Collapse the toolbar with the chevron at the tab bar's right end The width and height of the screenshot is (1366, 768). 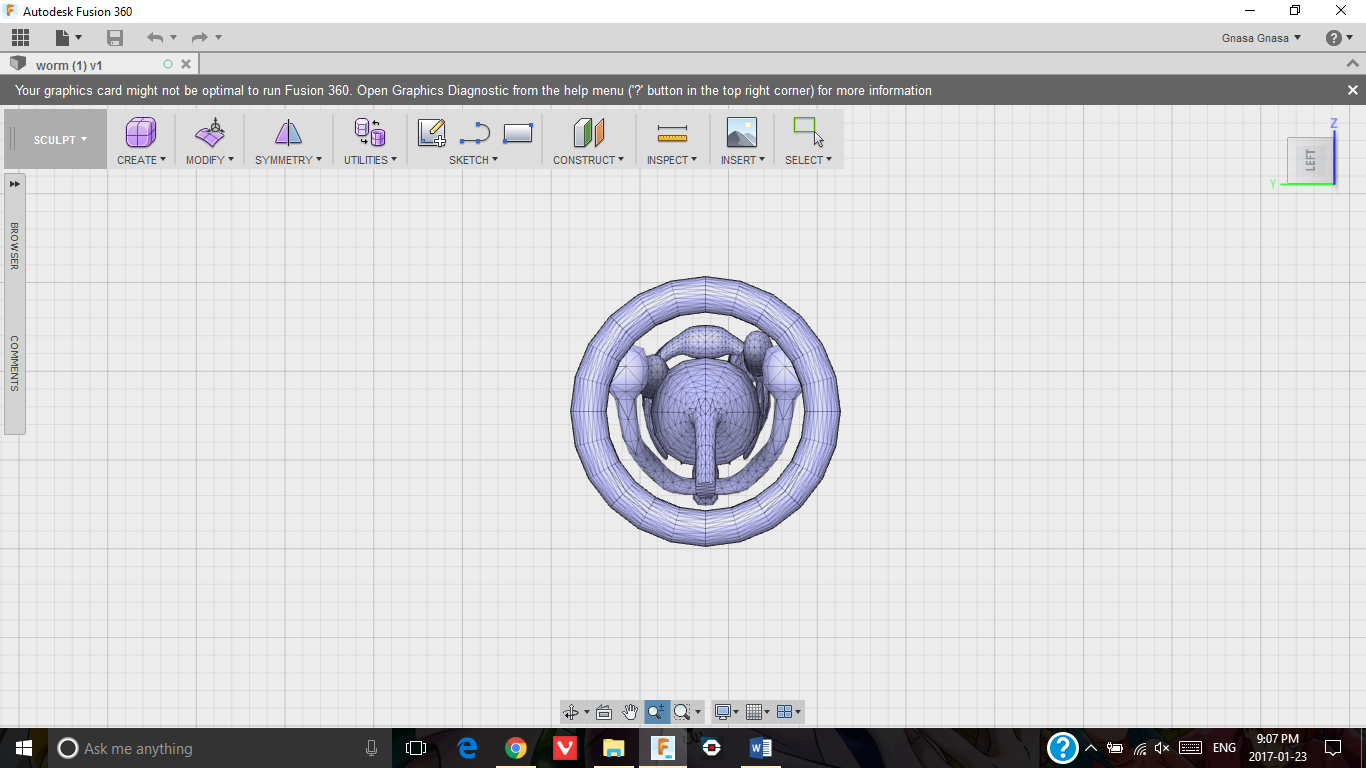click(1353, 64)
